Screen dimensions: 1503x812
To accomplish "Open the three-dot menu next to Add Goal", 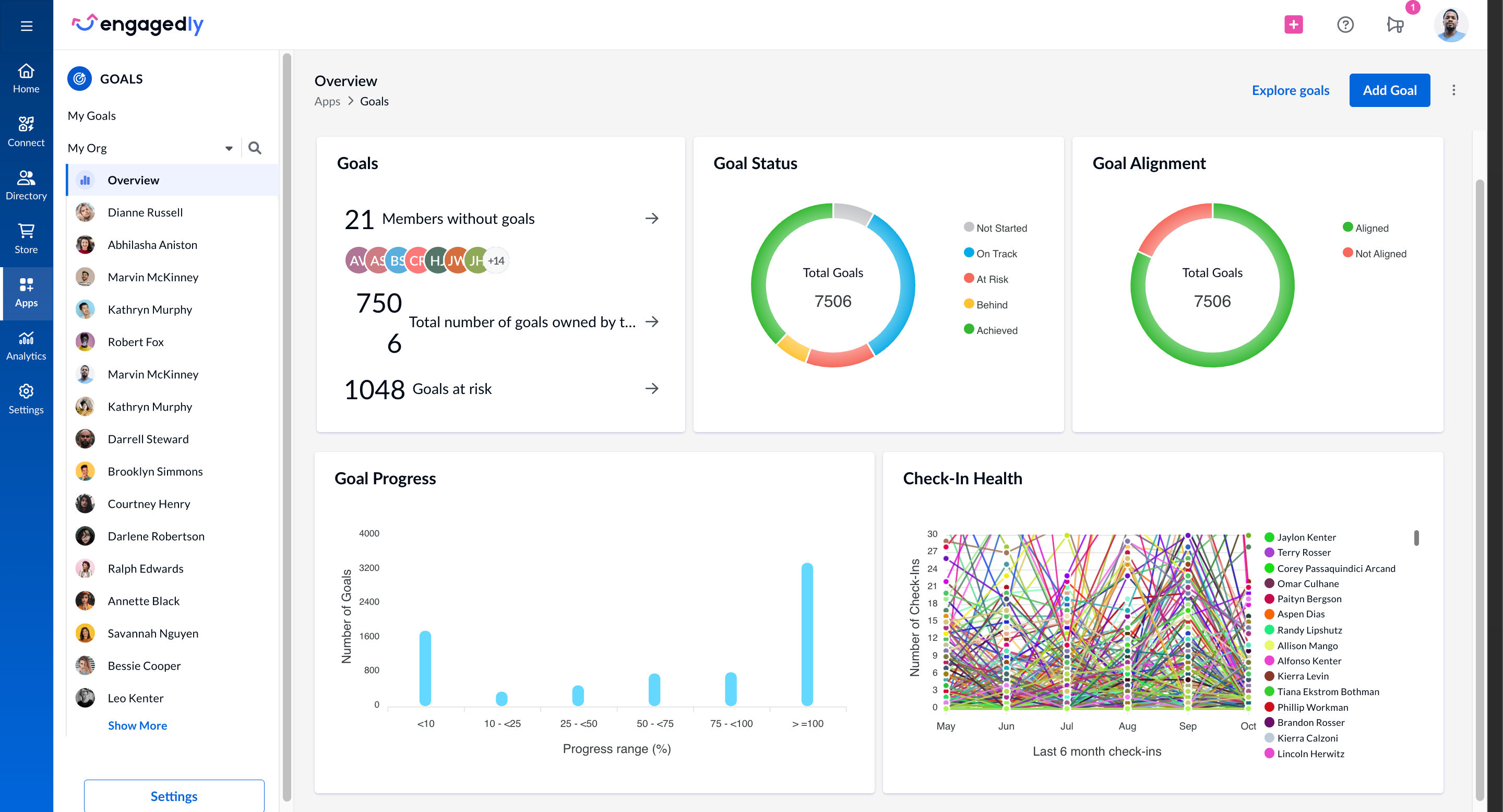I will tap(1454, 90).
